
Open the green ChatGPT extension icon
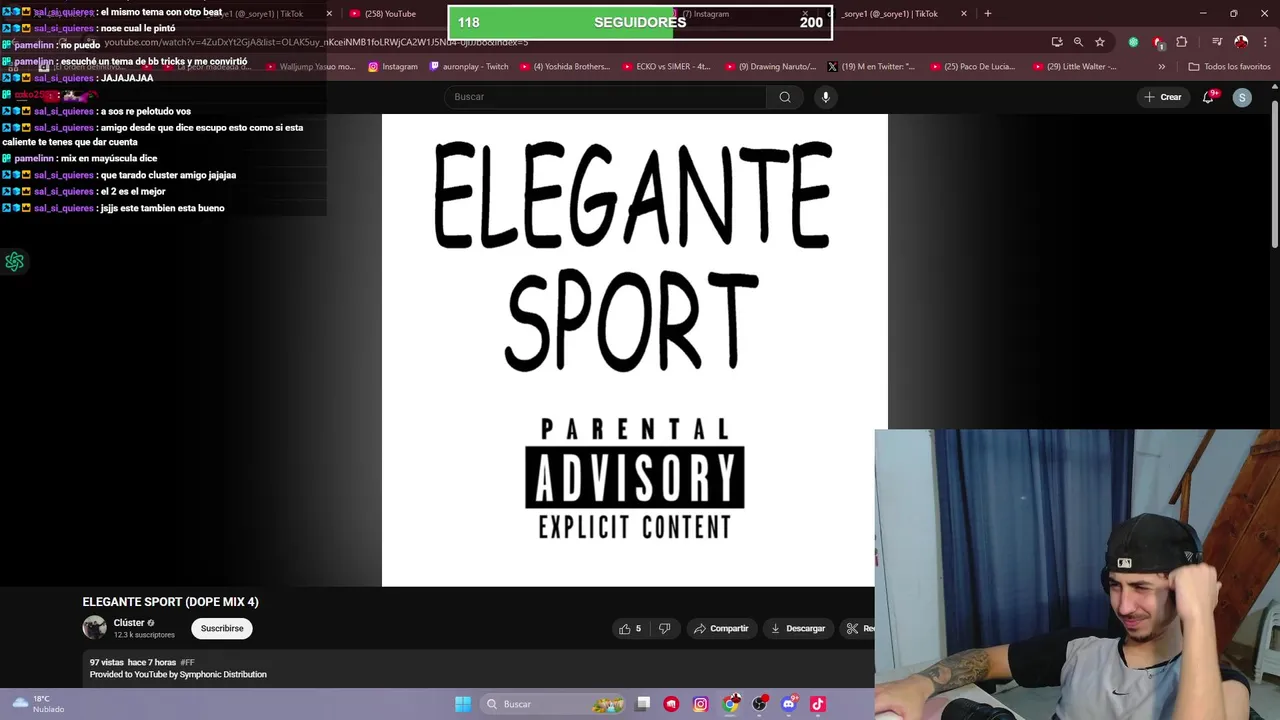[1133, 42]
